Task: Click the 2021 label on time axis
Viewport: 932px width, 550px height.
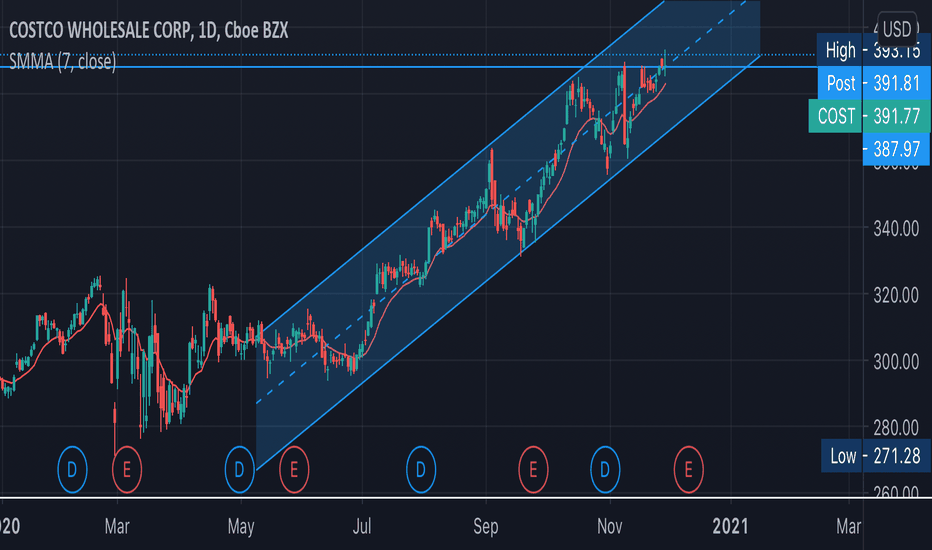Action: (731, 526)
